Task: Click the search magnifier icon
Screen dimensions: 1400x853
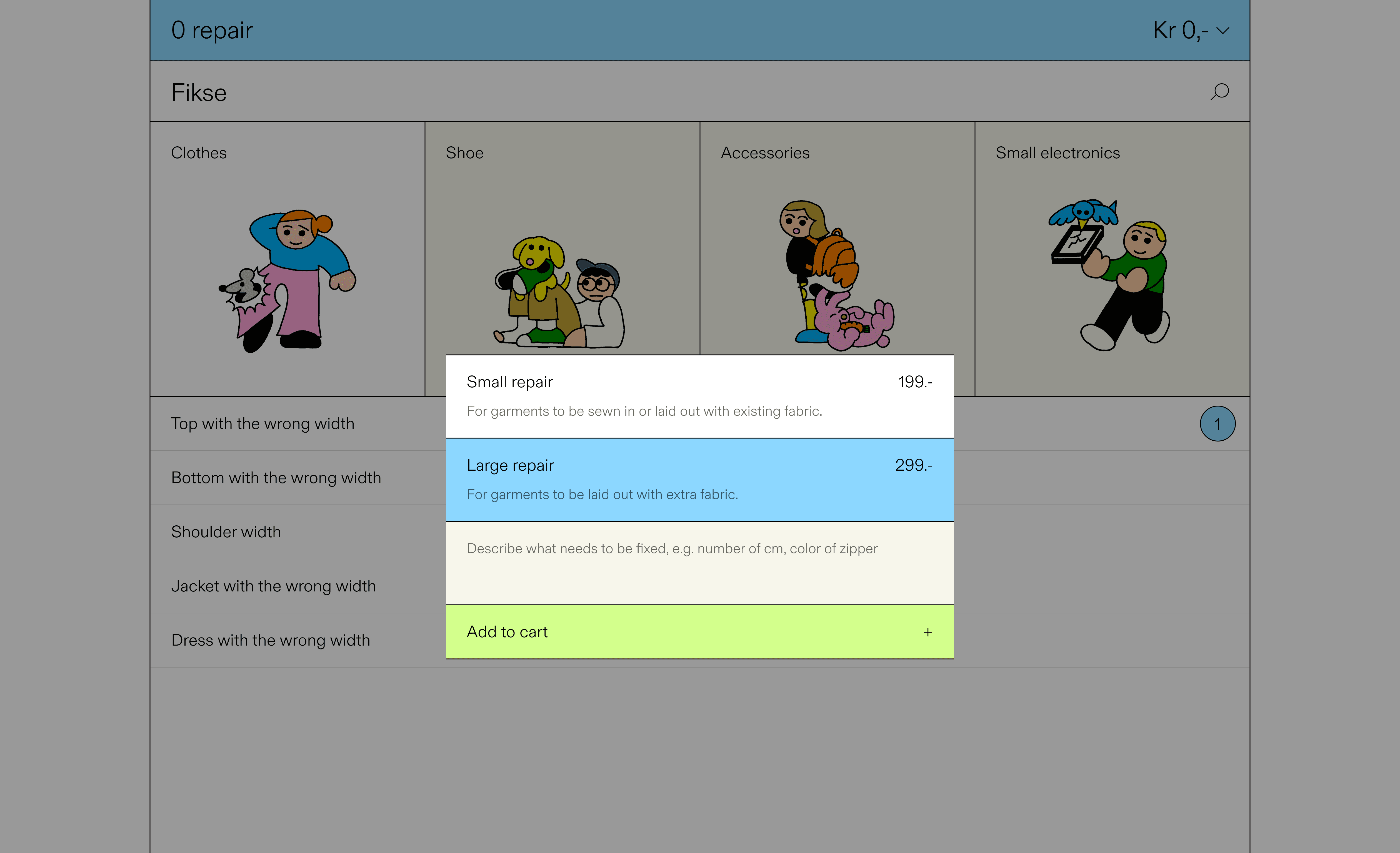Action: coord(1219,91)
